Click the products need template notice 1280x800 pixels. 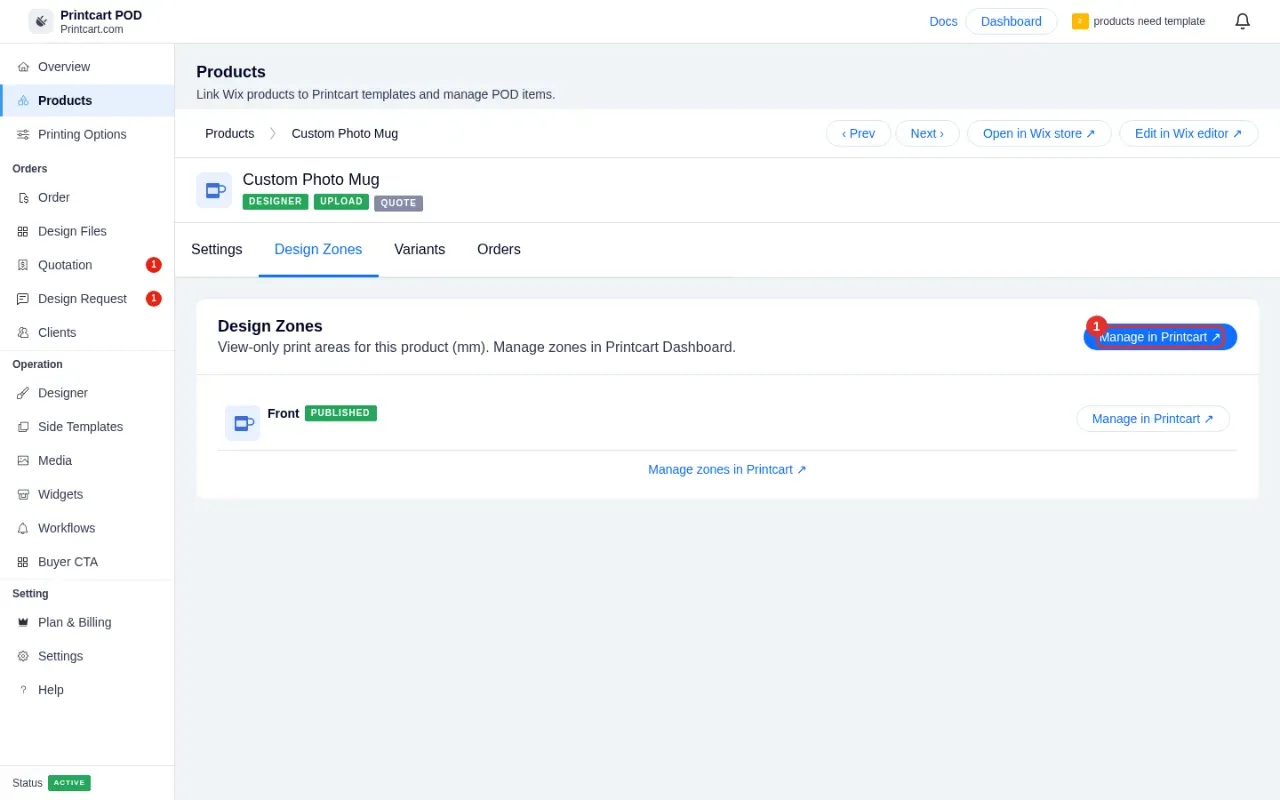[x=1138, y=21]
